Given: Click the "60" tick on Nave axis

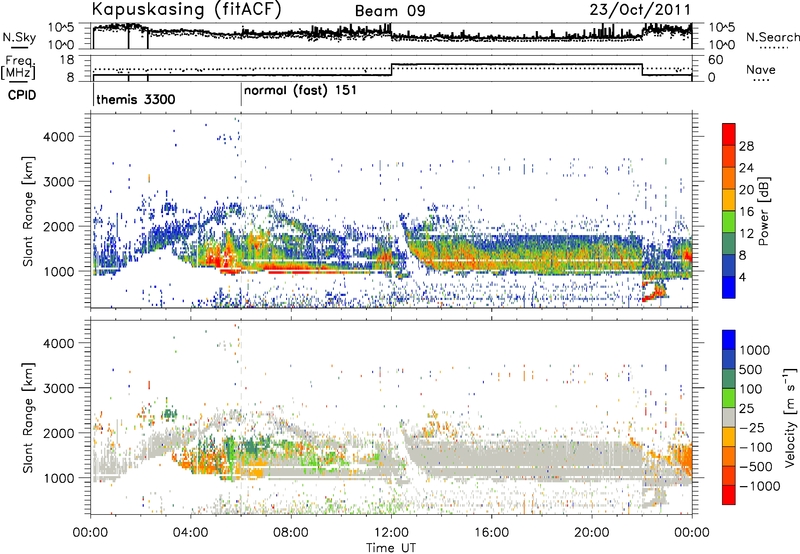Looking at the screenshot, I should [x=716, y=60].
